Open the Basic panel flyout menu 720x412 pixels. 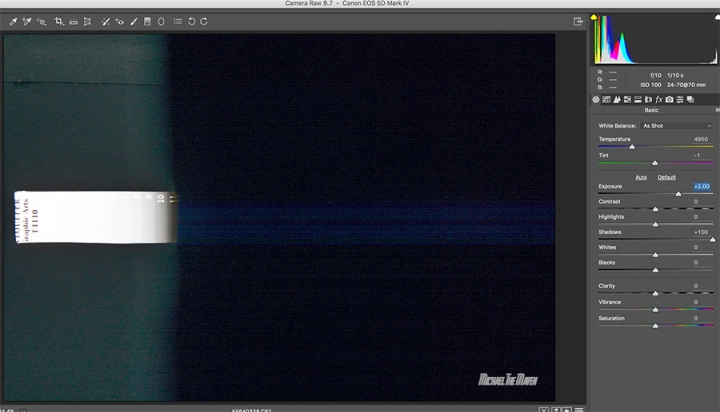(717, 110)
